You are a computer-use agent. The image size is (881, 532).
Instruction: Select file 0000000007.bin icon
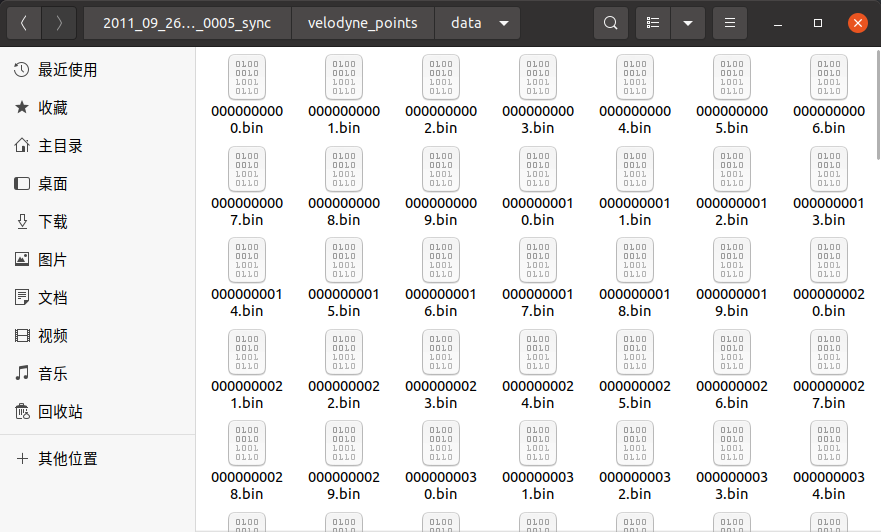pos(247,169)
